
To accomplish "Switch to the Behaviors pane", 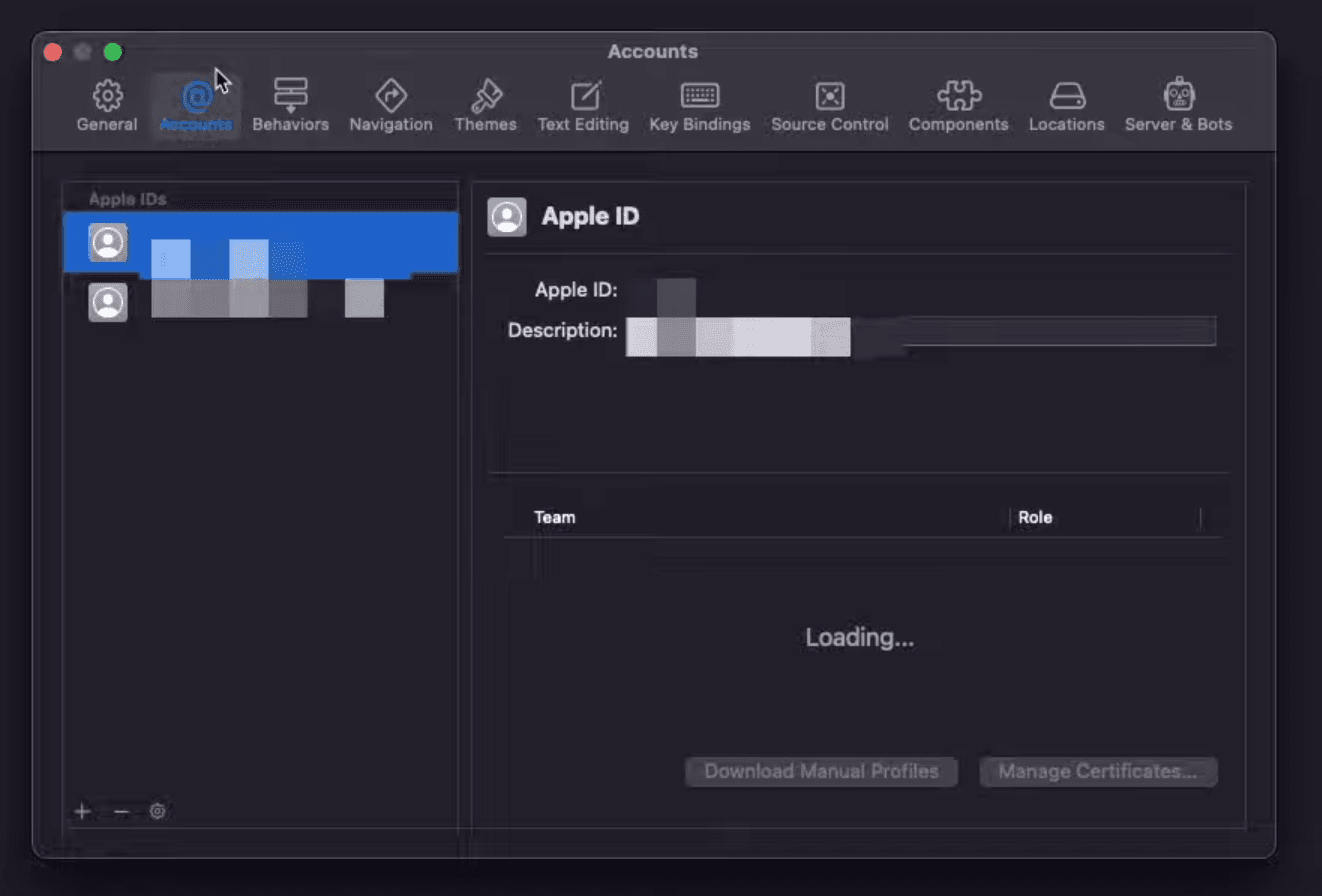I will 290,104.
